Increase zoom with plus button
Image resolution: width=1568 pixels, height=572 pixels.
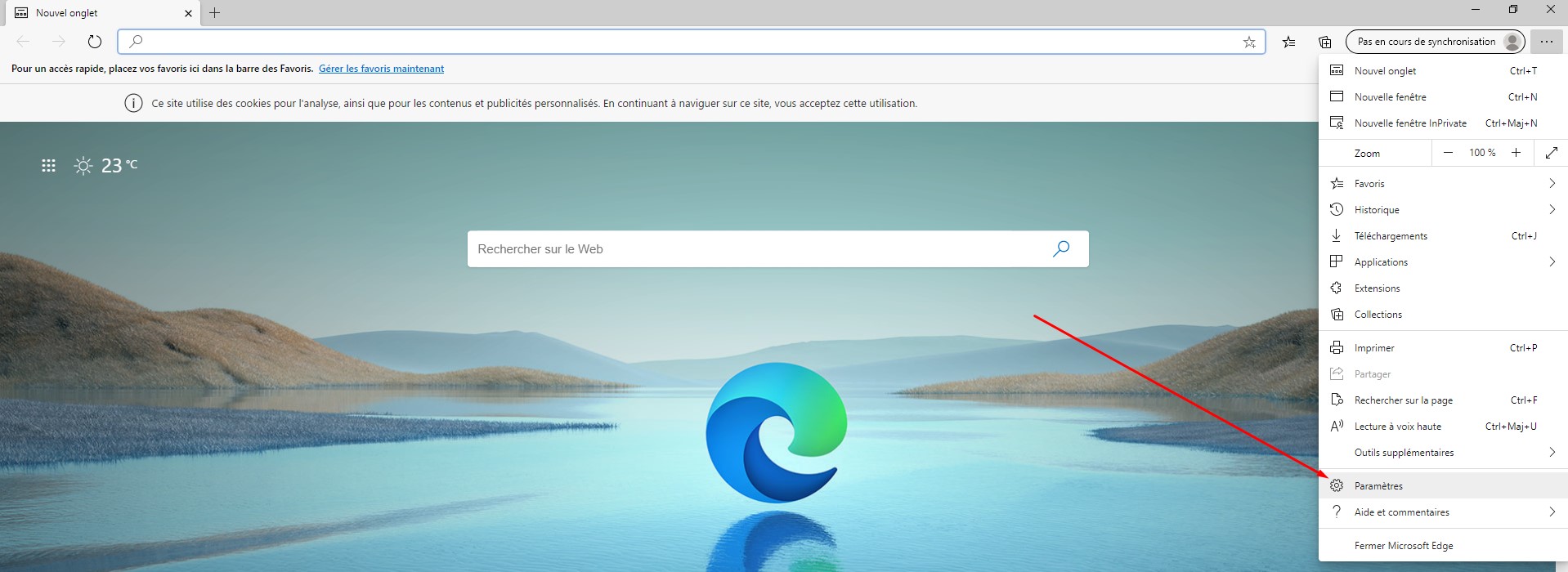coord(1516,153)
